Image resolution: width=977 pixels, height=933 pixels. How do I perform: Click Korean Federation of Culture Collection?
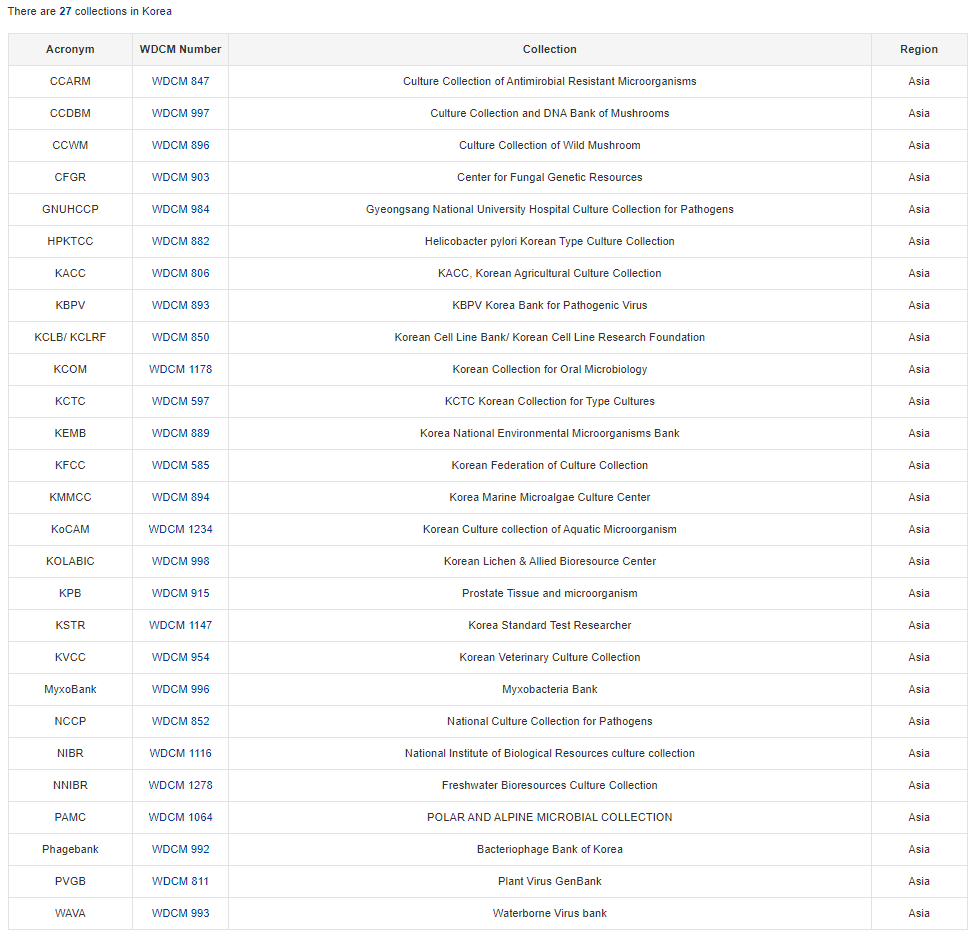(550, 465)
